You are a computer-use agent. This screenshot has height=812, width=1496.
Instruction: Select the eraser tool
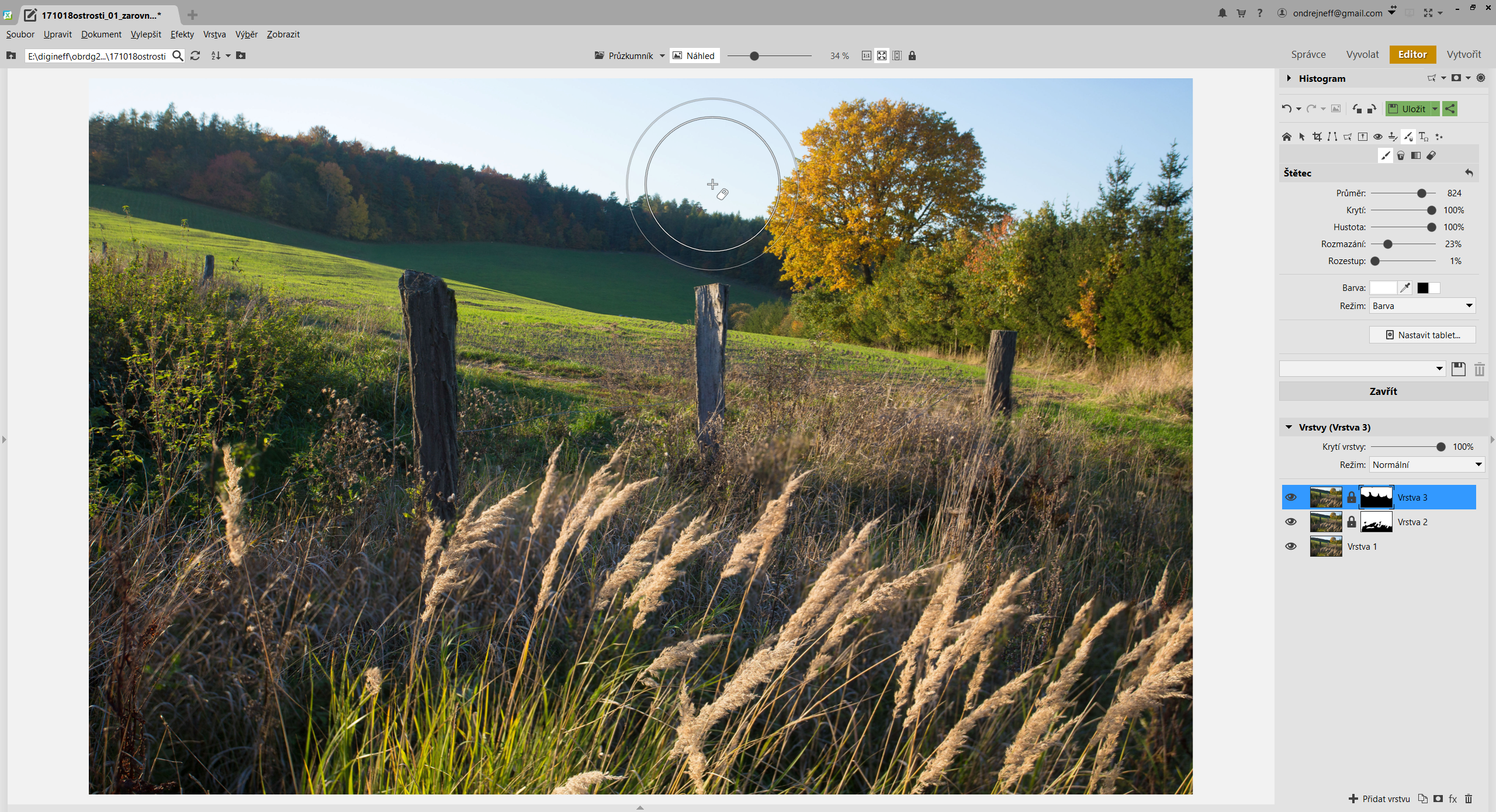coord(1431,155)
